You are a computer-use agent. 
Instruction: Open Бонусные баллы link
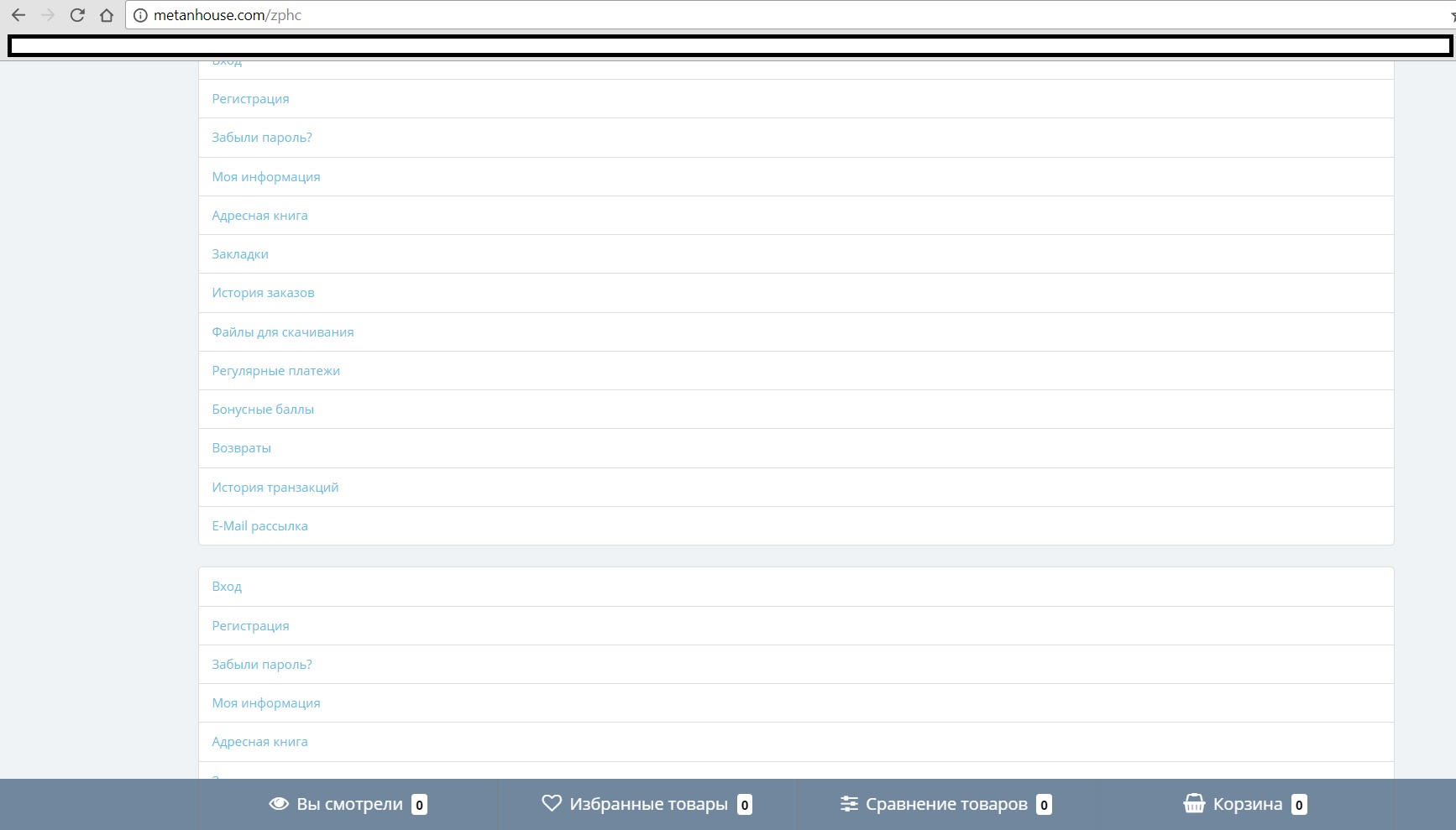tap(263, 410)
